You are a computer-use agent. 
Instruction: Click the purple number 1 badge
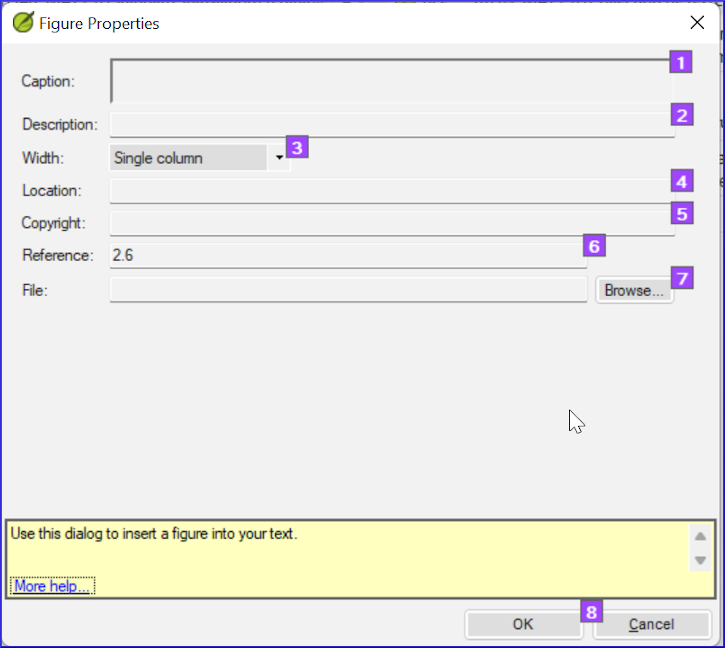[x=680, y=62]
